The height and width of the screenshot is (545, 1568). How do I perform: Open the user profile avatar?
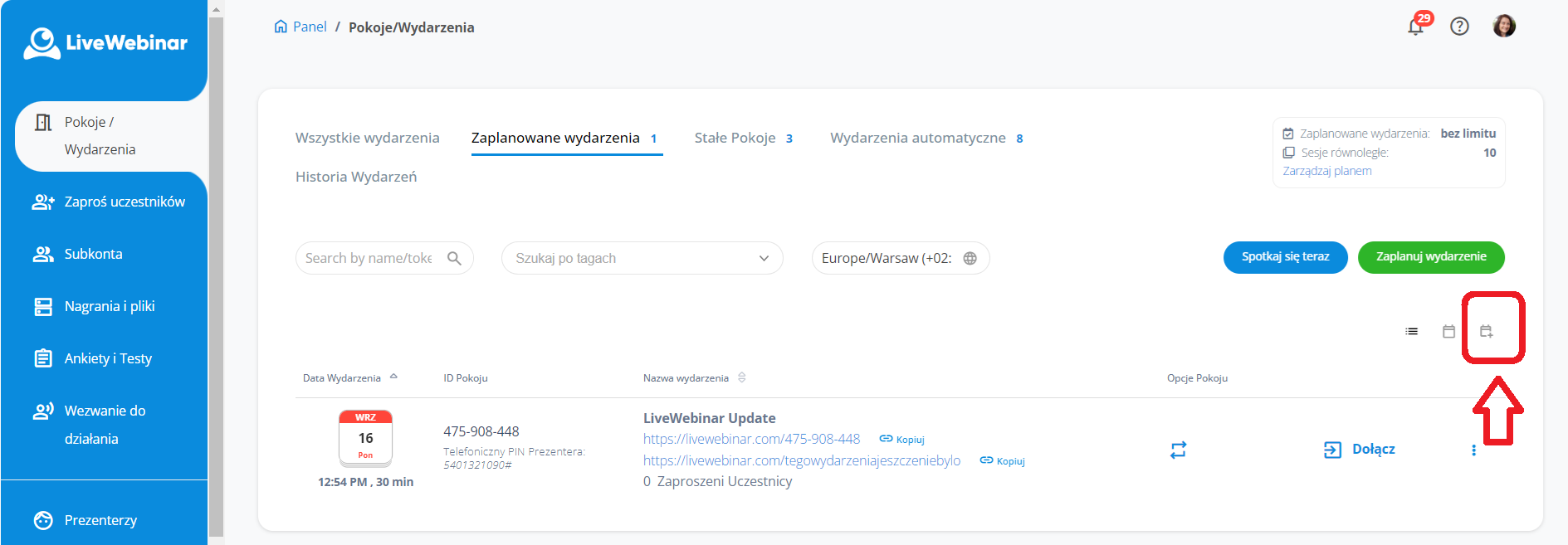pyautogui.click(x=1504, y=27)
